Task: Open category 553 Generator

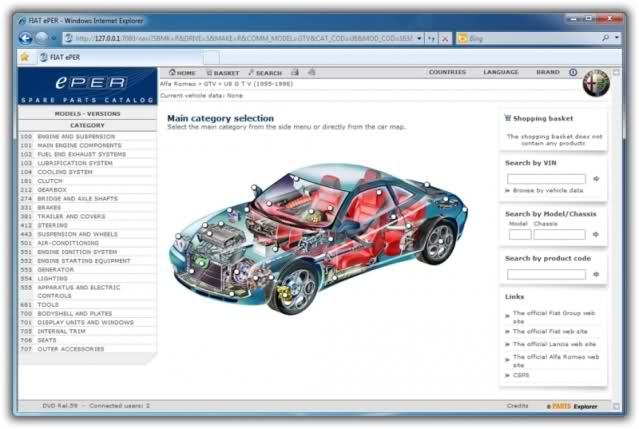Action: tap(87, 270)
